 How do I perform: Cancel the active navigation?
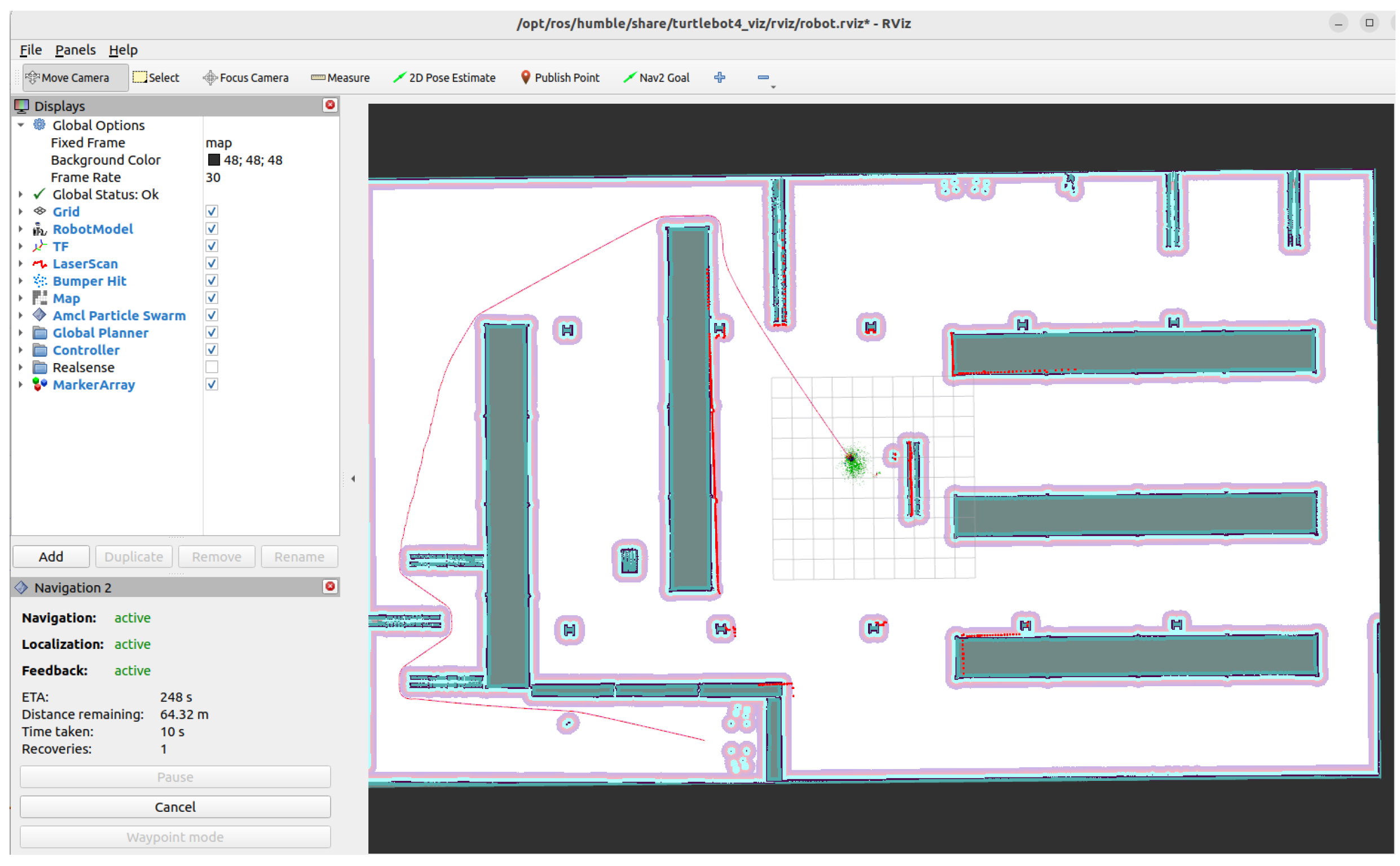click(x=175, y=806)
